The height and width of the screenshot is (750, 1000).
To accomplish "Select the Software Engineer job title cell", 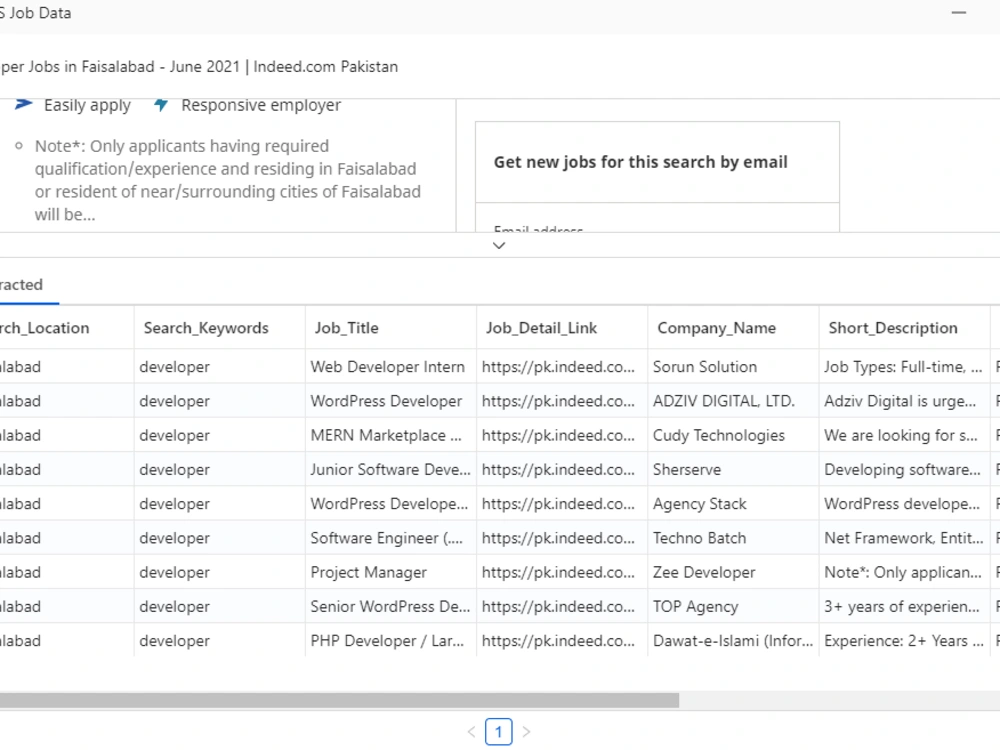I will point(391,538).
